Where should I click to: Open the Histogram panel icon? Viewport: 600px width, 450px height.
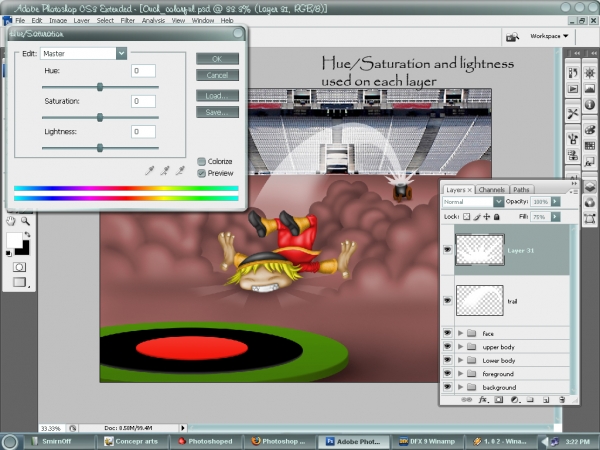point(590,89)
